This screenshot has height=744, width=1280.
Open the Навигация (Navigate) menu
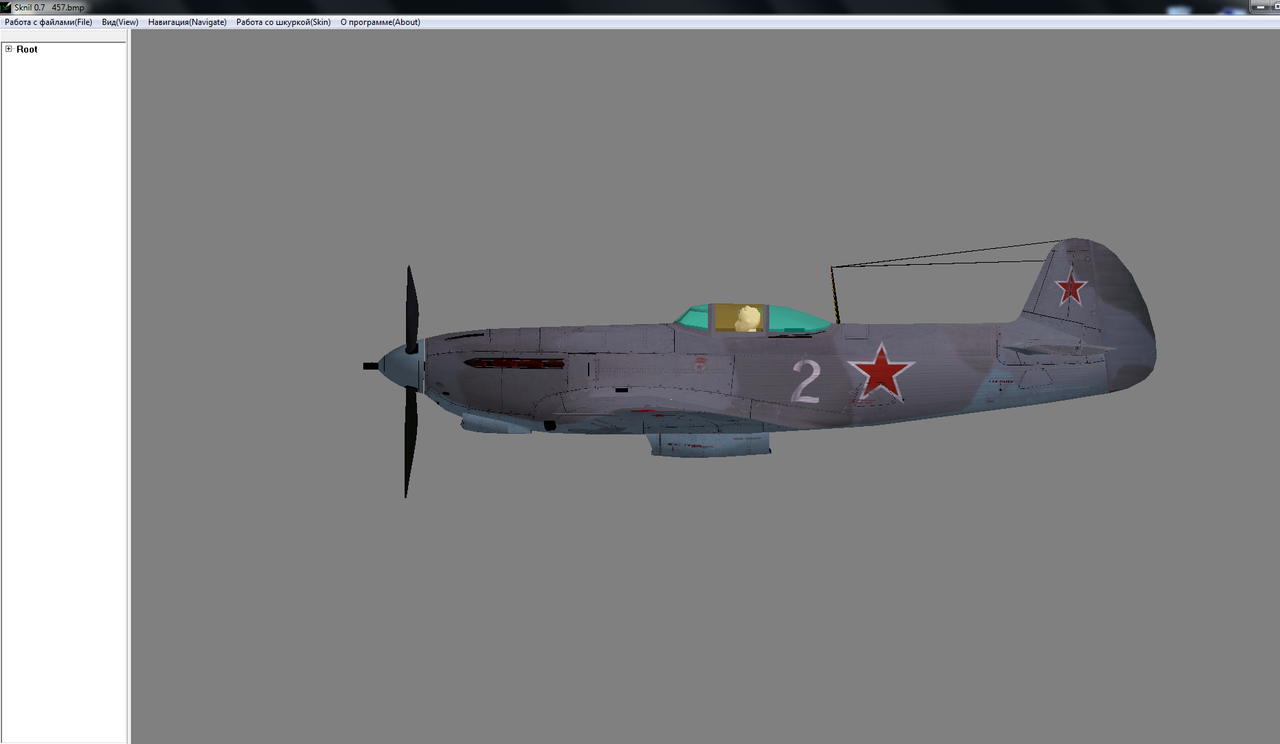(x=187, y=22)
